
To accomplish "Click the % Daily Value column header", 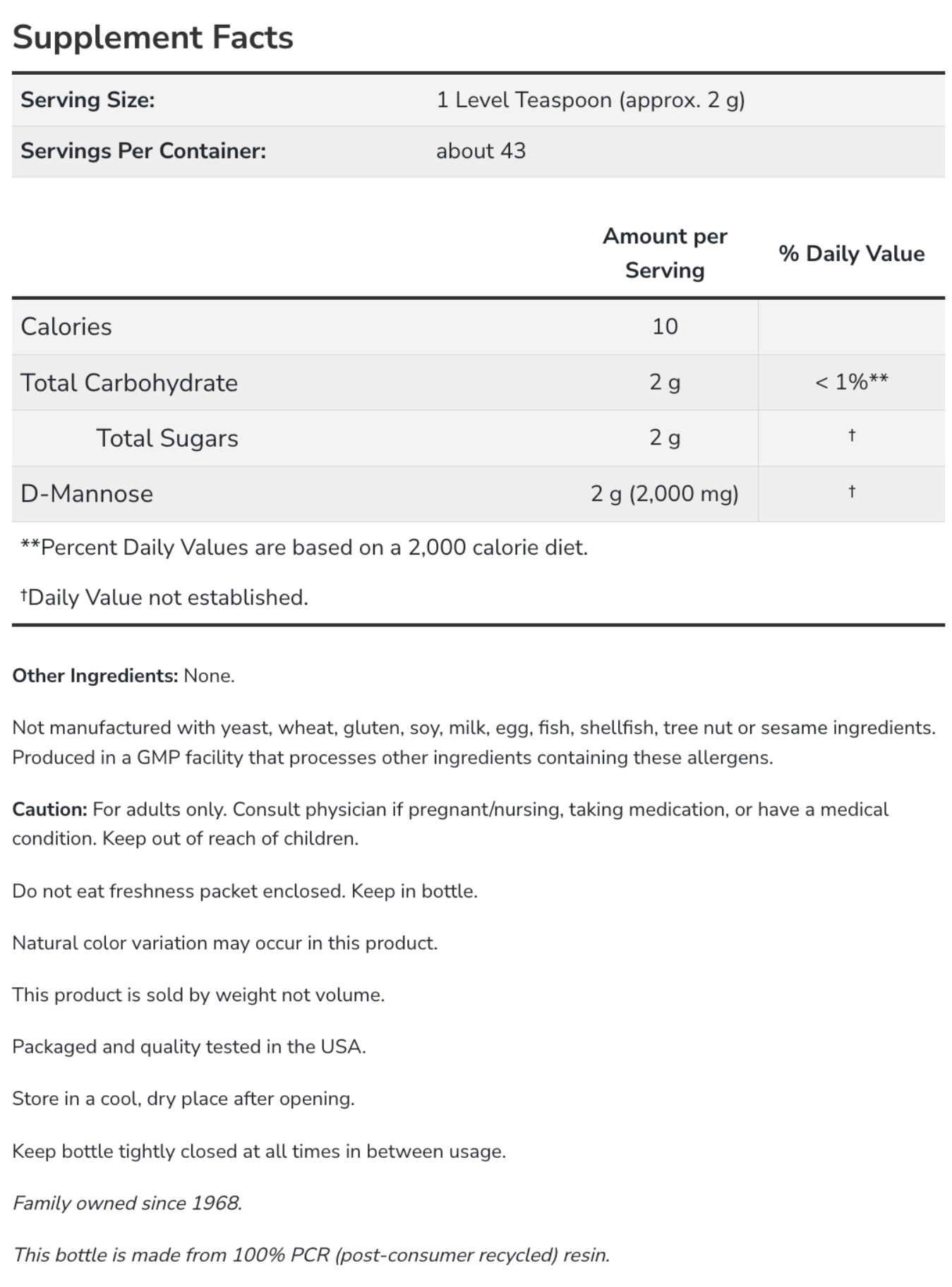I will pos(852,253).
